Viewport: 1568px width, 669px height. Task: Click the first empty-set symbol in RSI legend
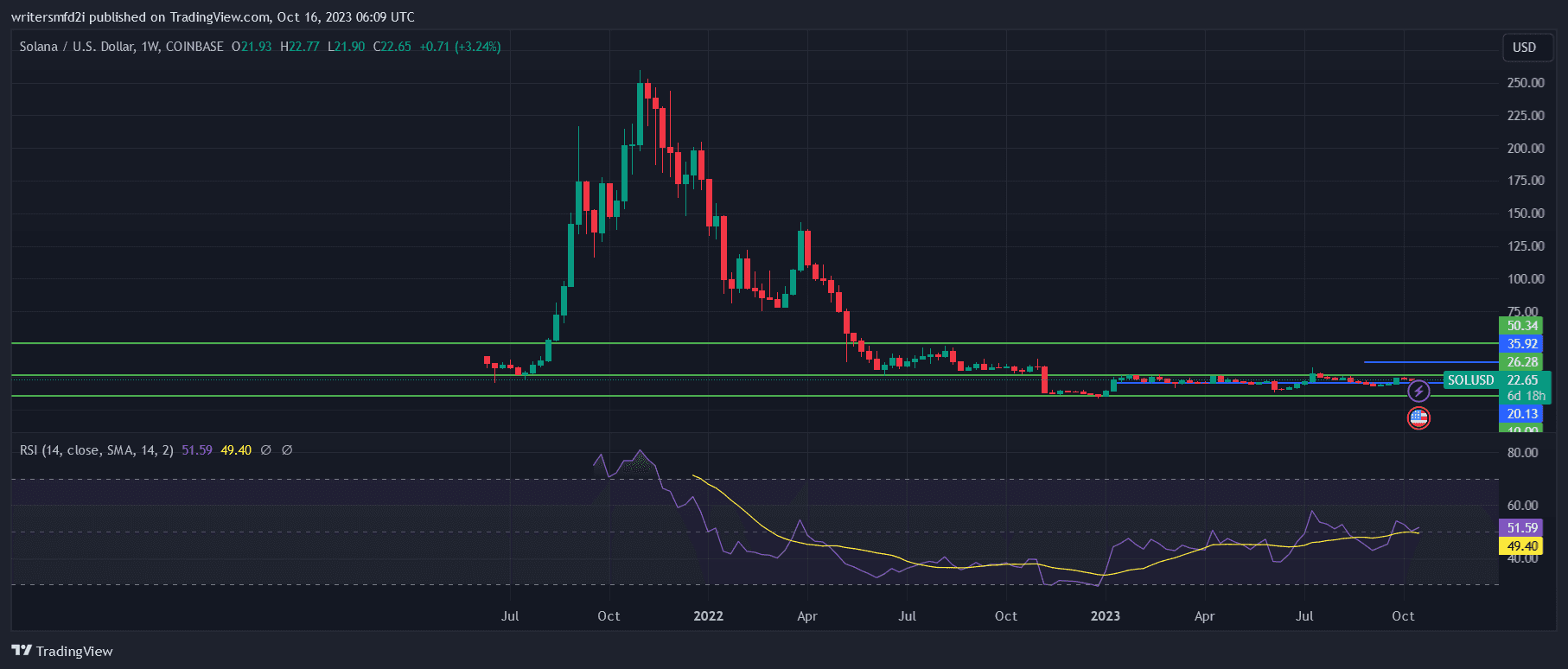point(266,450)
